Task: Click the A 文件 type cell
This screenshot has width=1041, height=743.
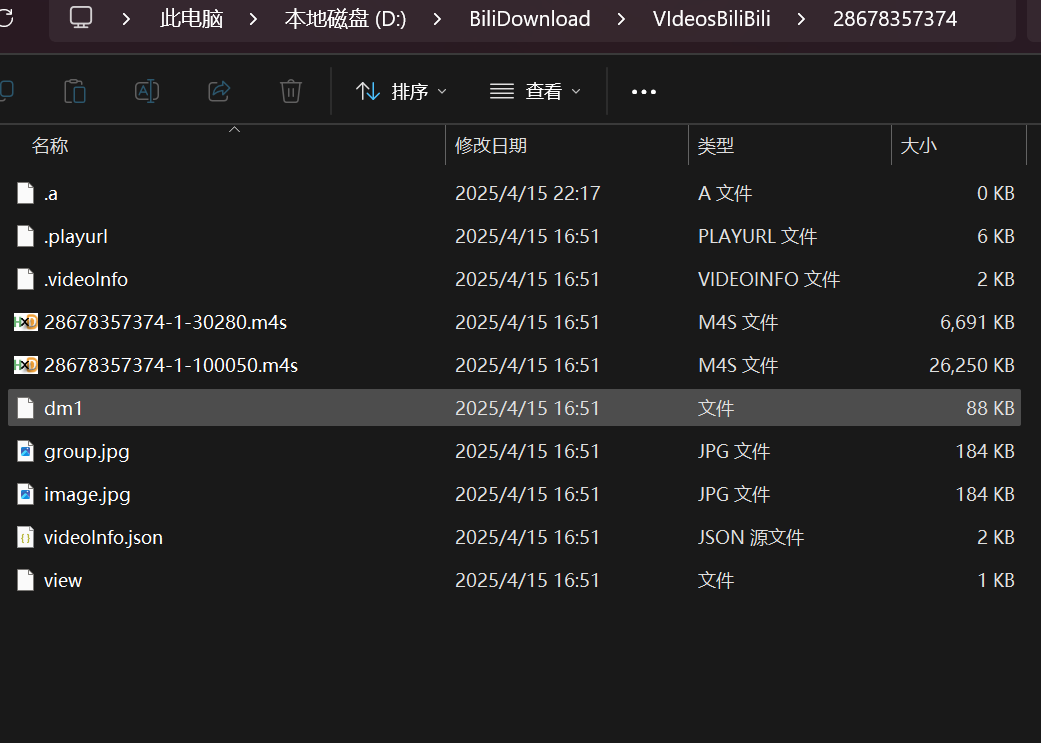Action: click(x=725, y=193)
